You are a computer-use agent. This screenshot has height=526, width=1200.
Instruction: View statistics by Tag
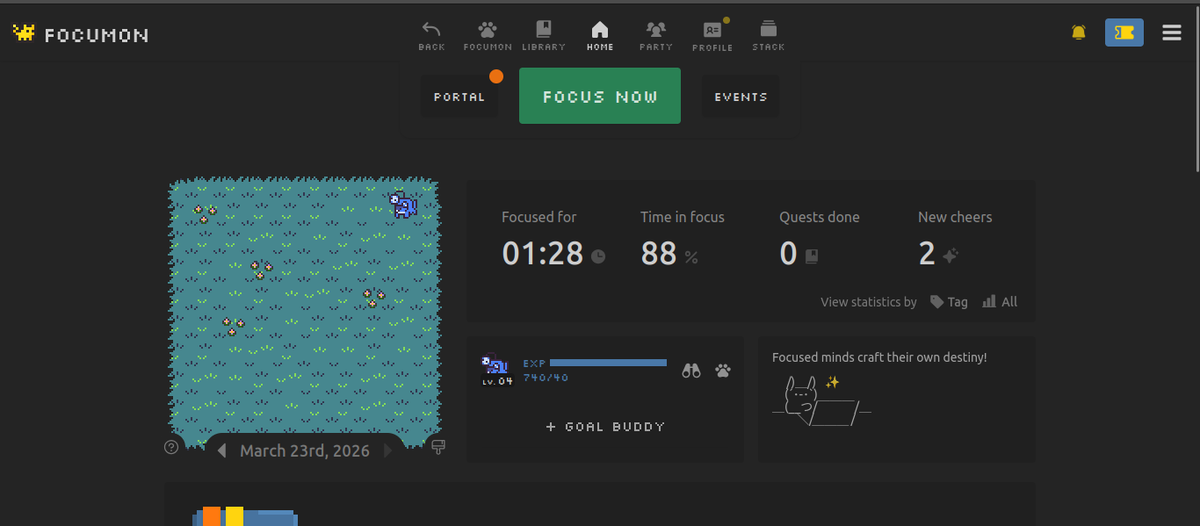point(949,302)
